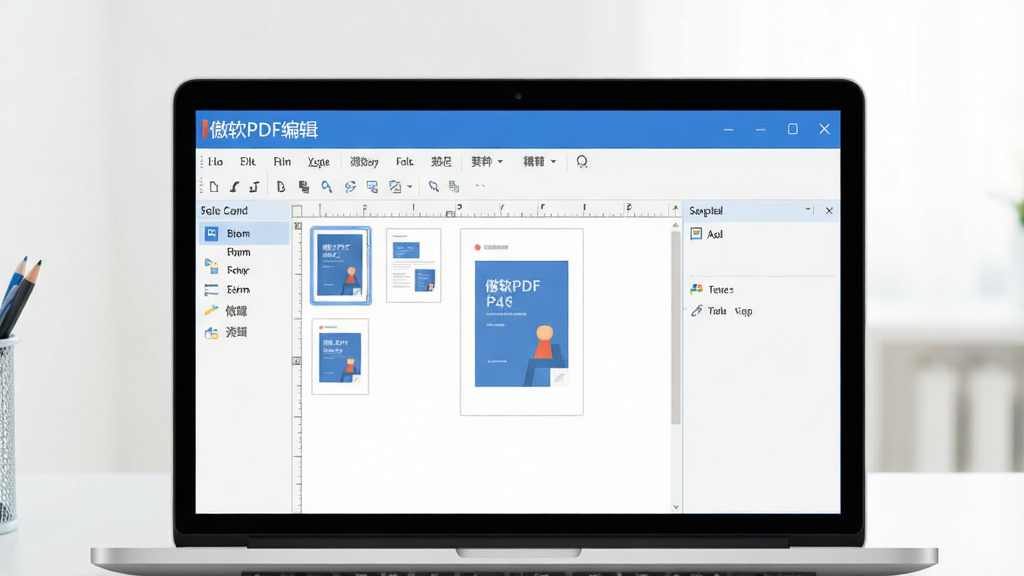
Task: Click the Tatk Nop entry
Action: 730,312
